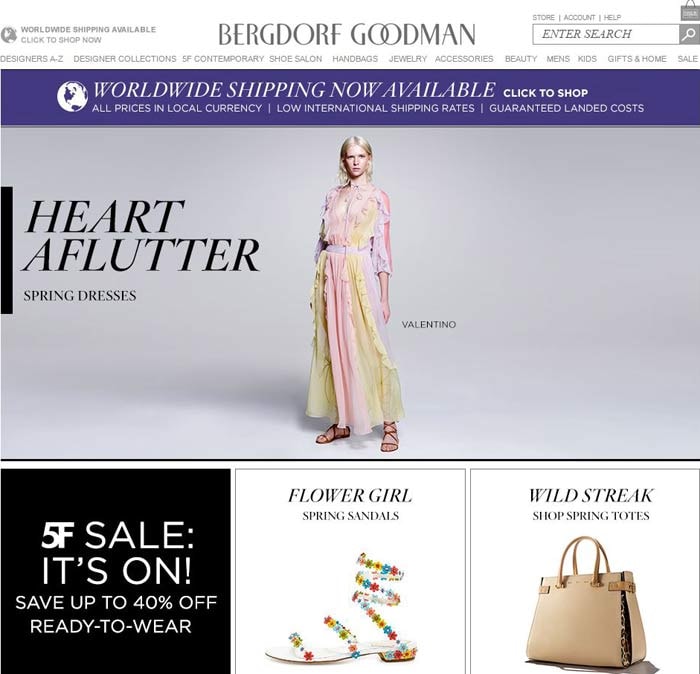Select Handbags in navigation bar

355,58
